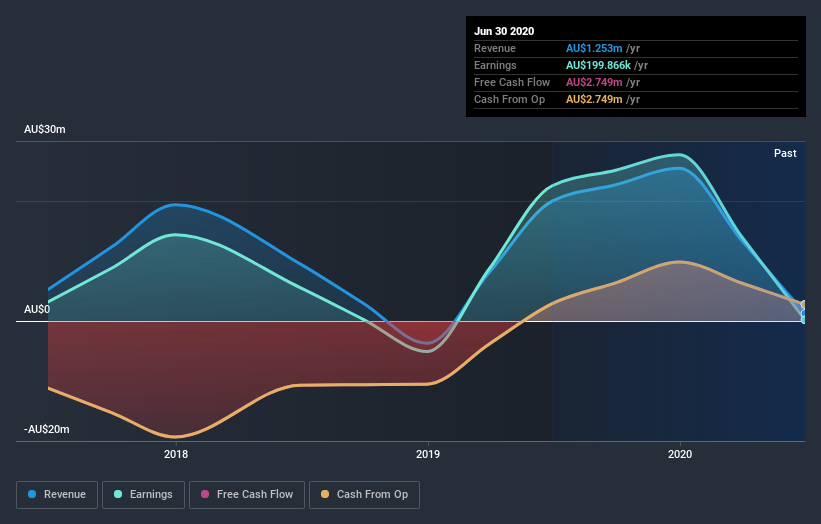Click the Earnings line peak near 2020
This screenshot has width=821, height=524.
pyautogui.click(x=680, y=154)
